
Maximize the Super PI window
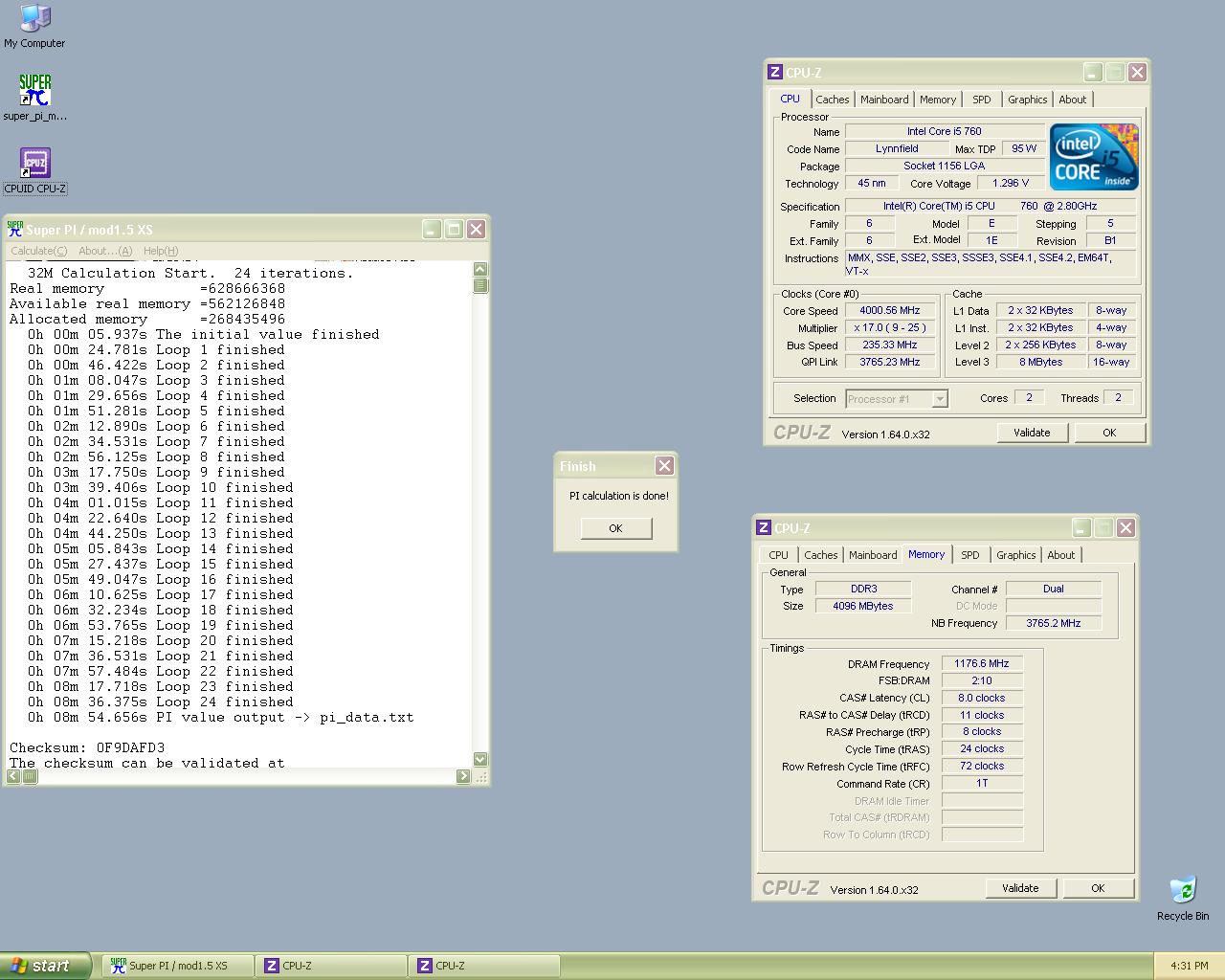point(454,229)
